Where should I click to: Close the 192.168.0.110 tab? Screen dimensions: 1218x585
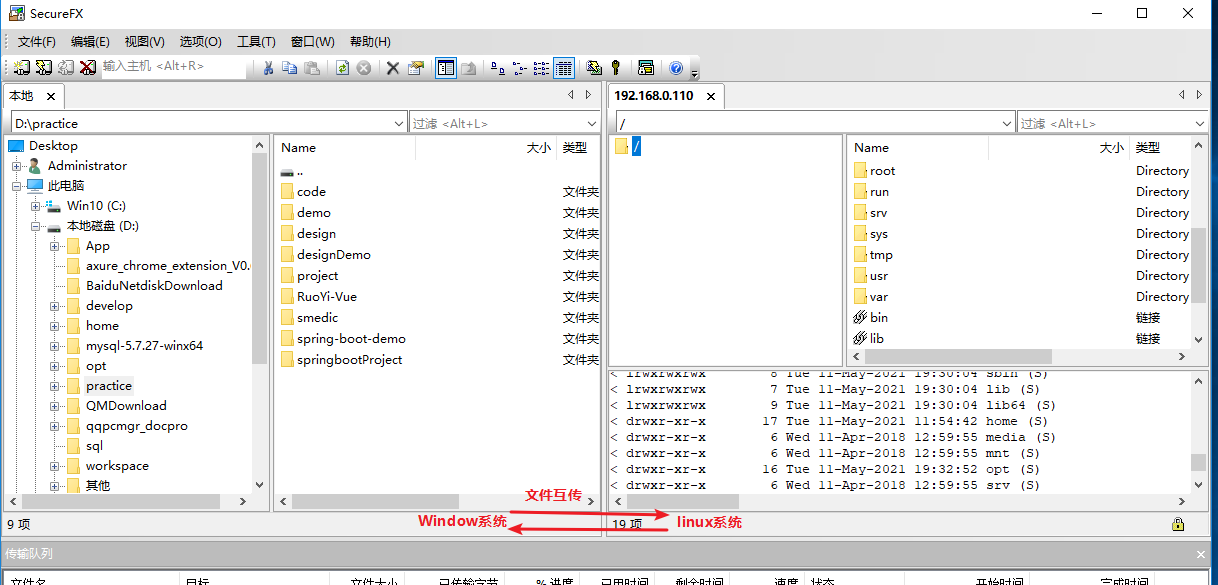pos(711,97)
